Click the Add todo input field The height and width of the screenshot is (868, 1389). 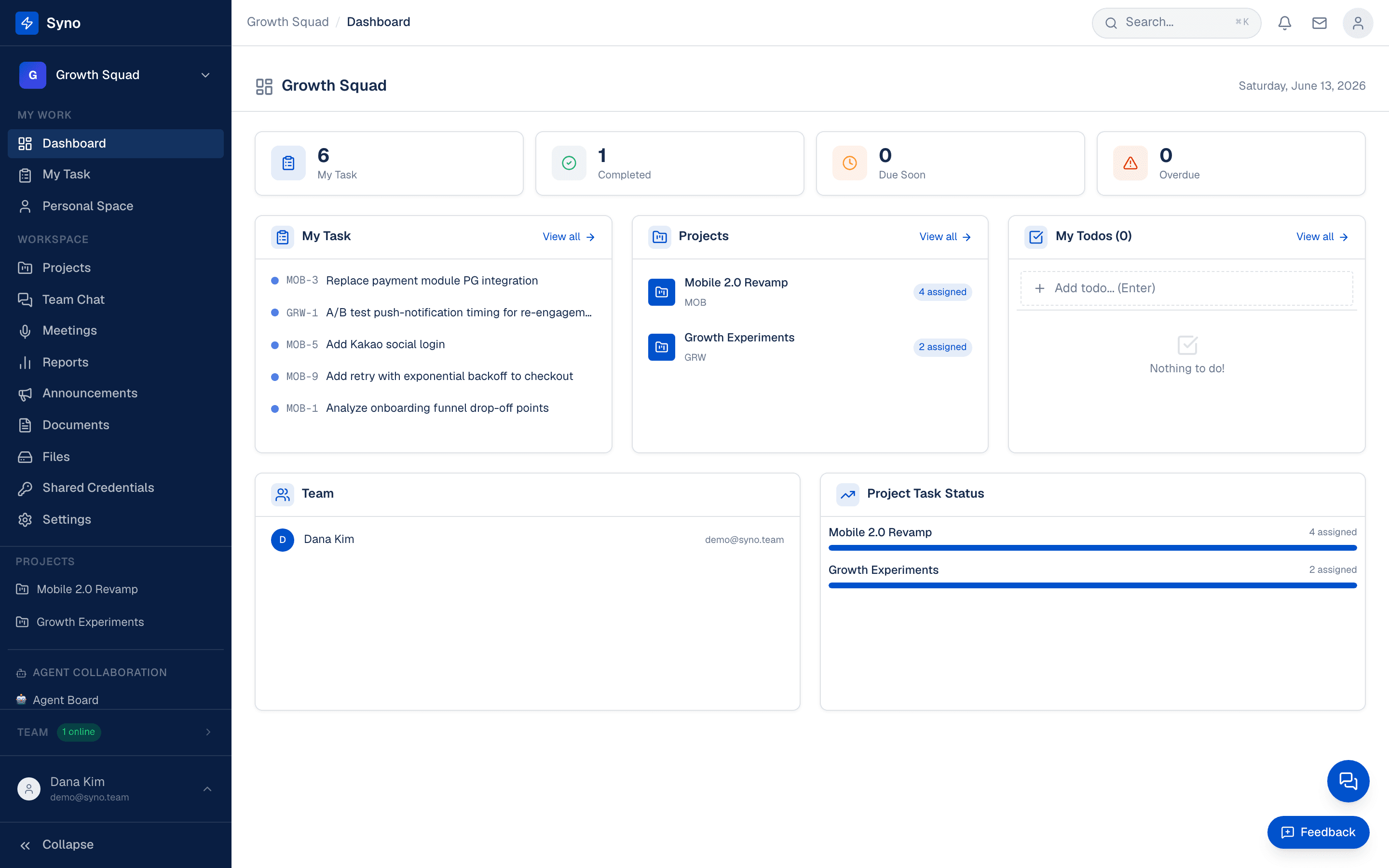[x=1186, y=288]
